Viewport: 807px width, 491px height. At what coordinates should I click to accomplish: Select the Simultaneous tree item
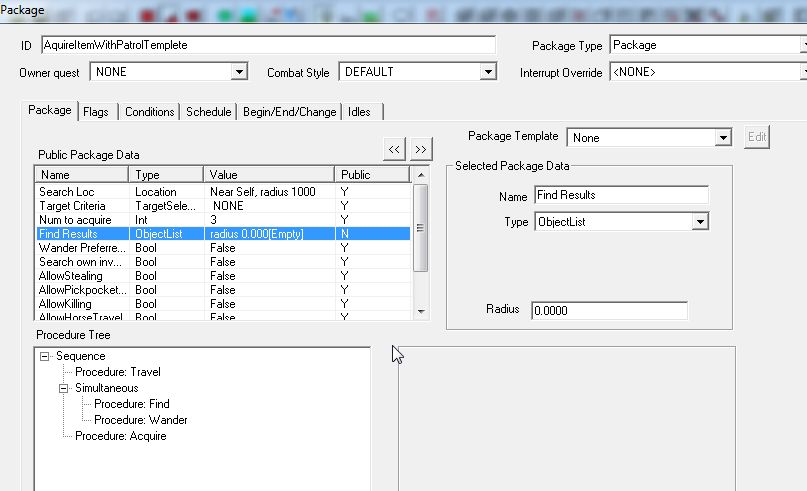tap(107, 388)
